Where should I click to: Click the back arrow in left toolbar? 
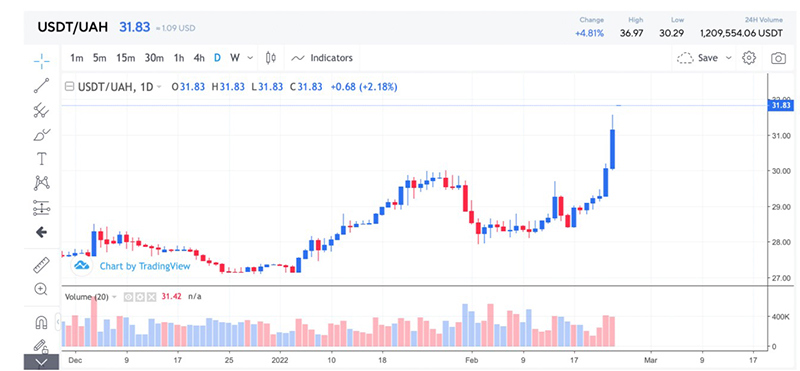tap(41, 232)
